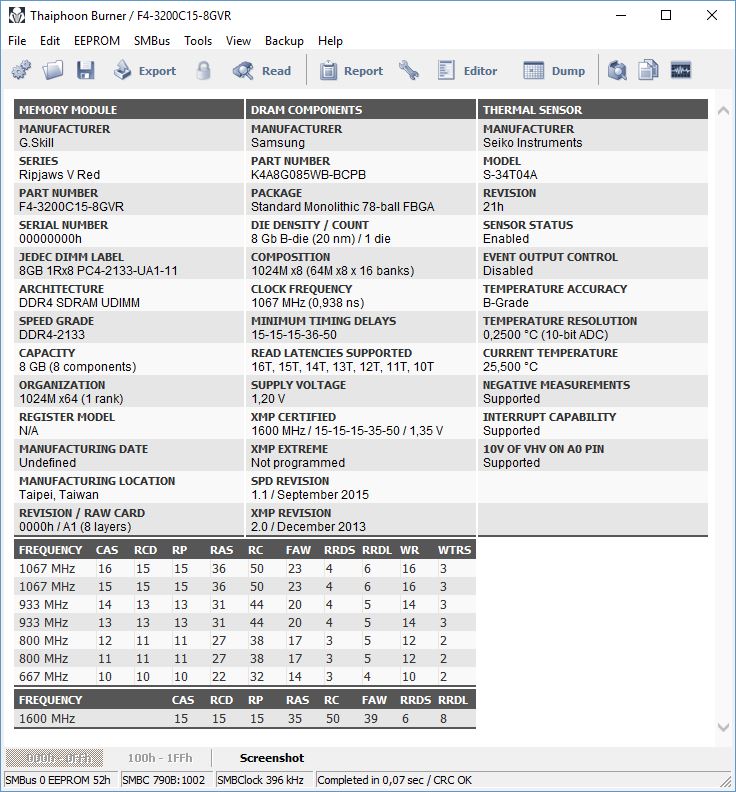Open the Help menu
736x792 pixels.
coord(330,41)
